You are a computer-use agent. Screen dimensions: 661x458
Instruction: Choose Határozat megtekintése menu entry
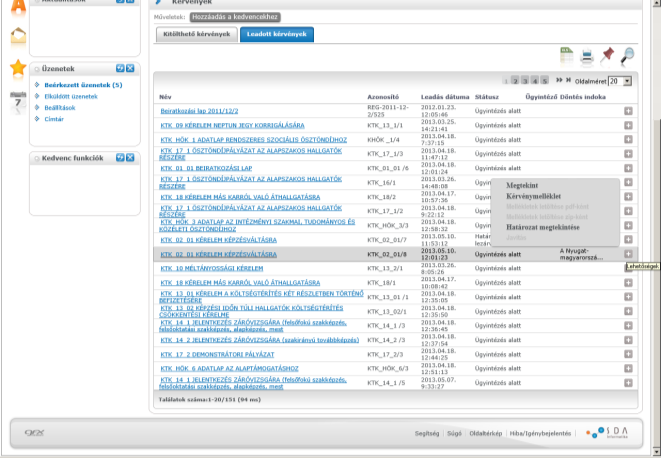point(543,227)
